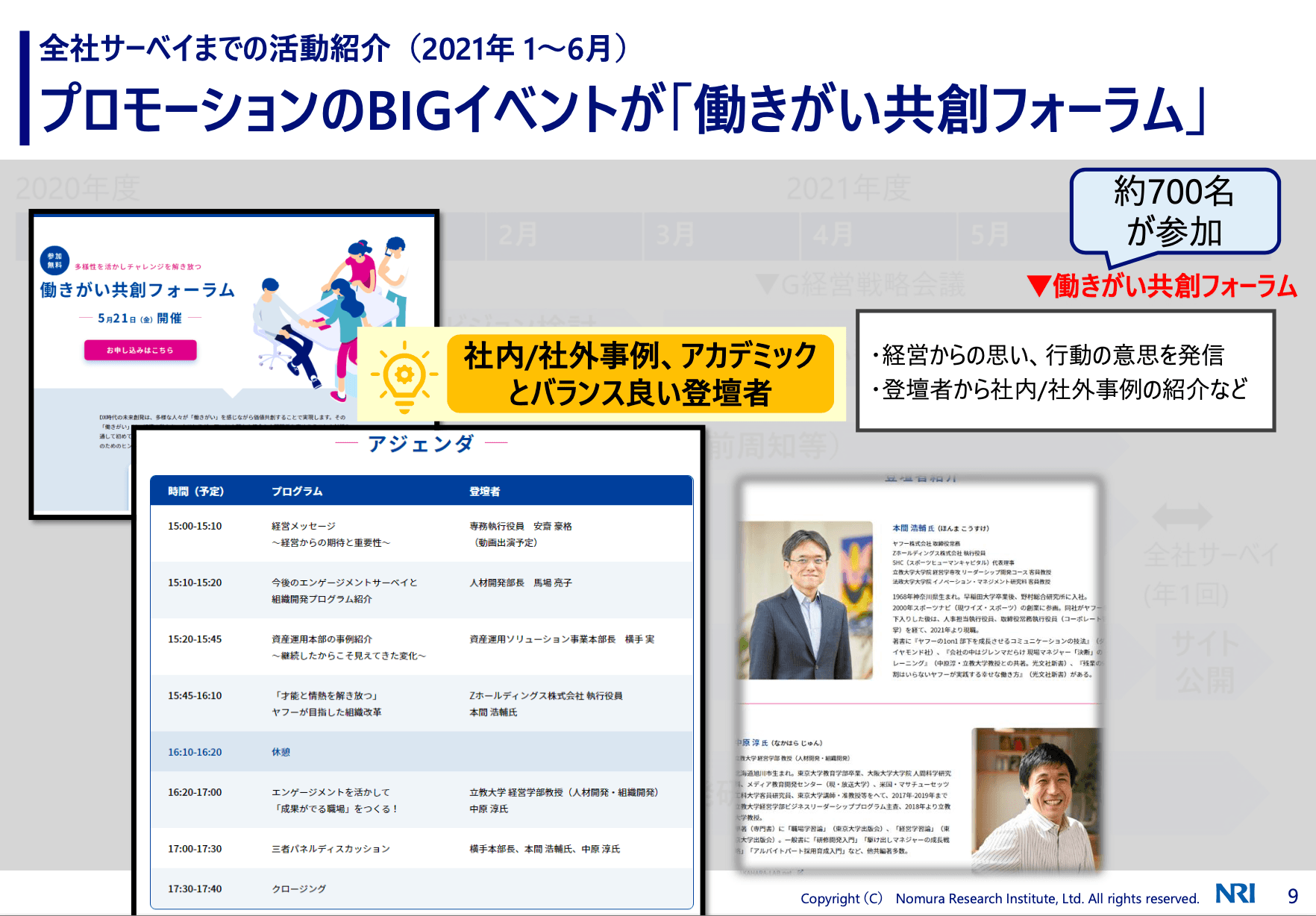The height and width of the screenshot is (916, 1316).
Task: Click the red triangle before 働きがい共創フォーラム
Action: tap(1038, 286)
